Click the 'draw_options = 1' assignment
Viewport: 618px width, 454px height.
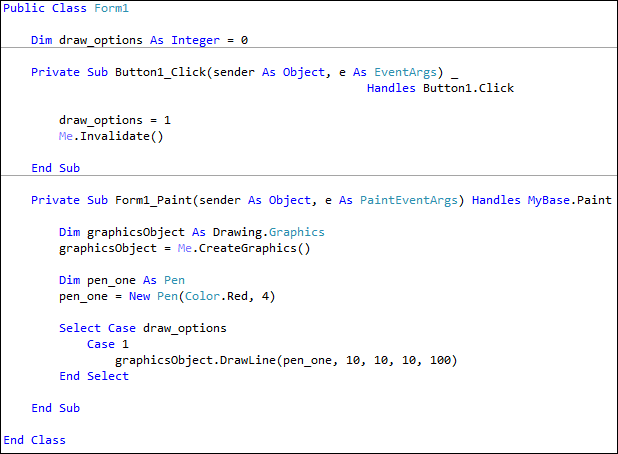(115, 120)
